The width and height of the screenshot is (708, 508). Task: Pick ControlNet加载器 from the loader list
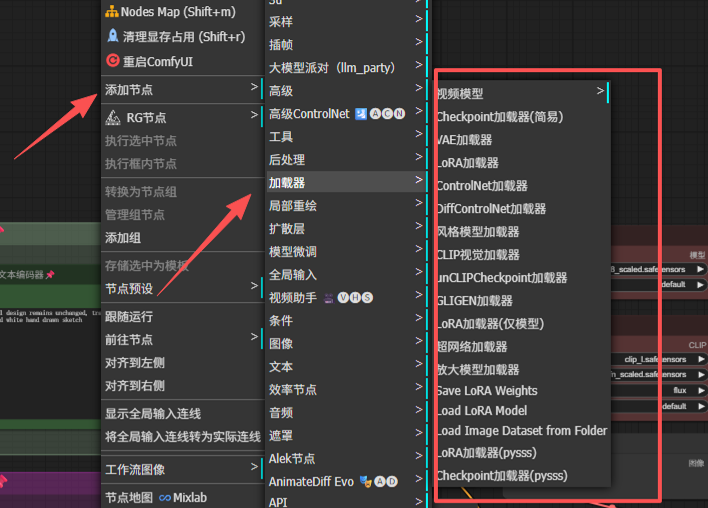481,186
